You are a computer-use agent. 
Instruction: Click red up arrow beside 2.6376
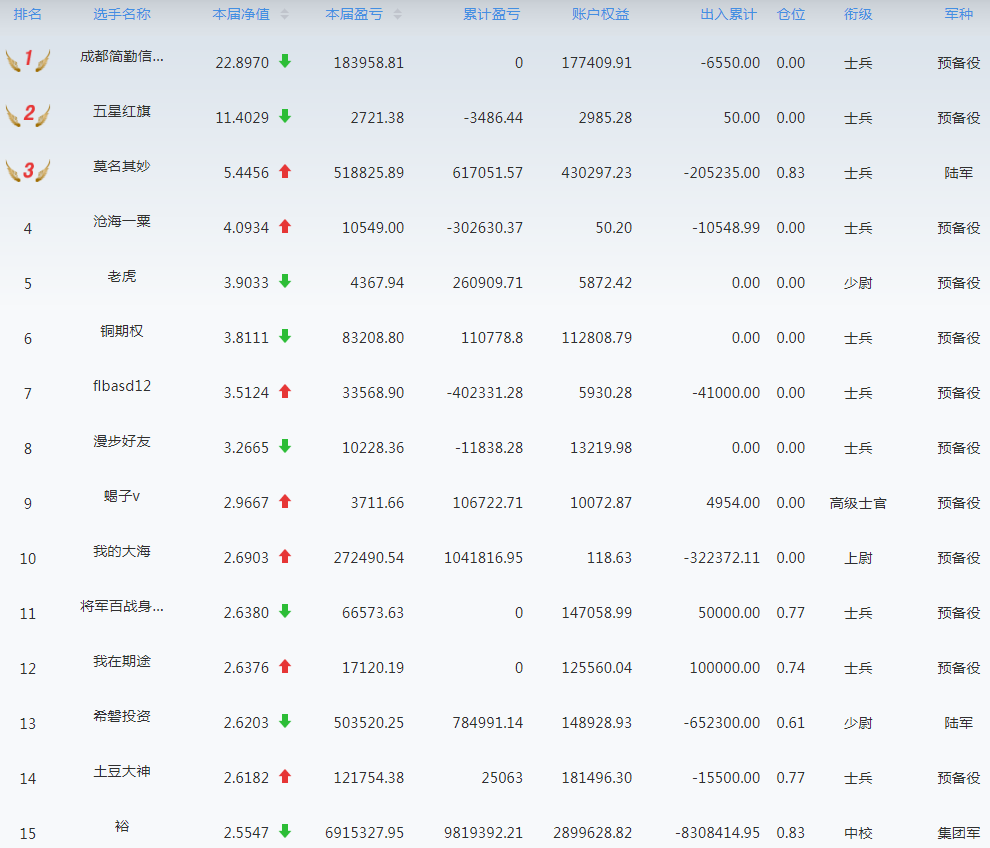(285, 666)
